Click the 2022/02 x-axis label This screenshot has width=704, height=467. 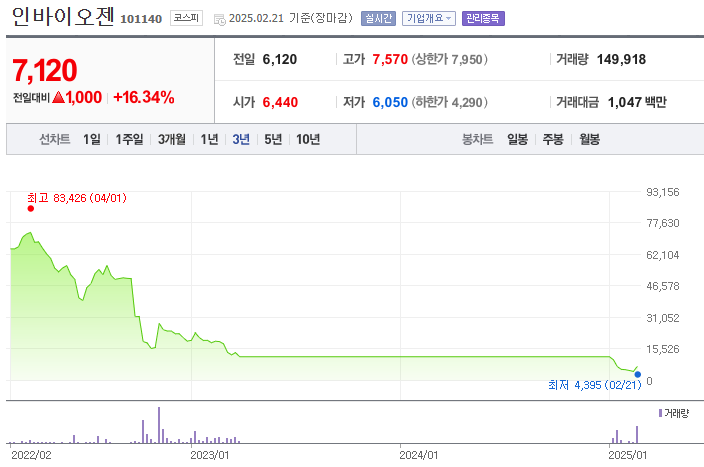[x=31, y=455]
